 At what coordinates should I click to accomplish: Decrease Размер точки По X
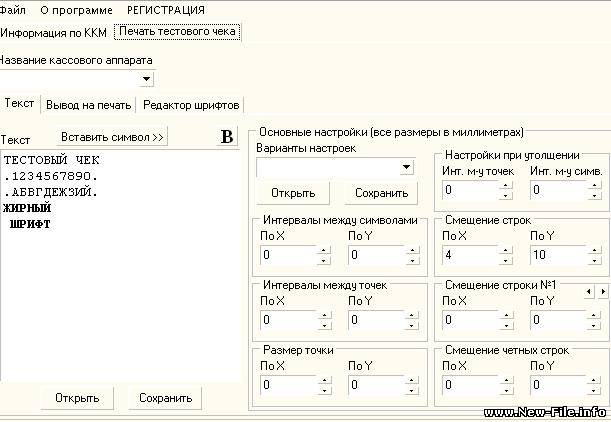tap(324, 390)
